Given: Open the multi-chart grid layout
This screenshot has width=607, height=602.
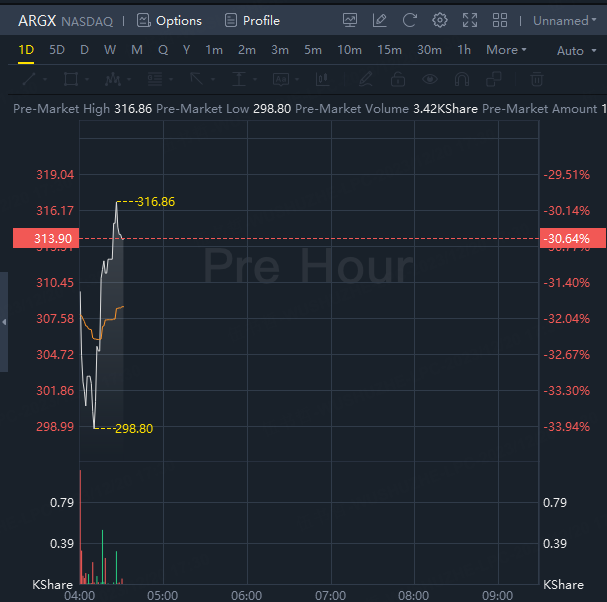Looking at the screenshot, I should [501, 20].
